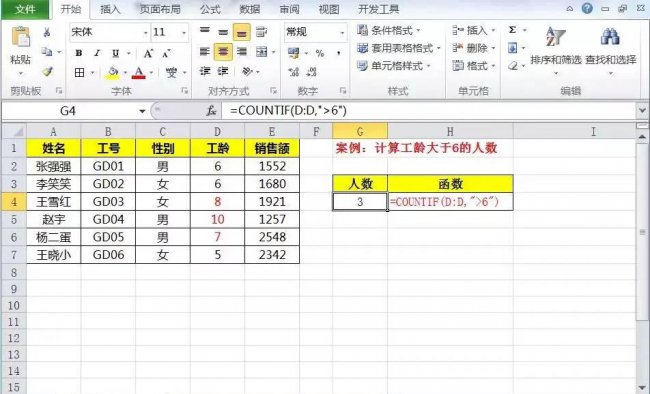This screenshot has height=394, width=650.
Task: Select column D header
Action: pyautogui.click(x=217, y=131)
